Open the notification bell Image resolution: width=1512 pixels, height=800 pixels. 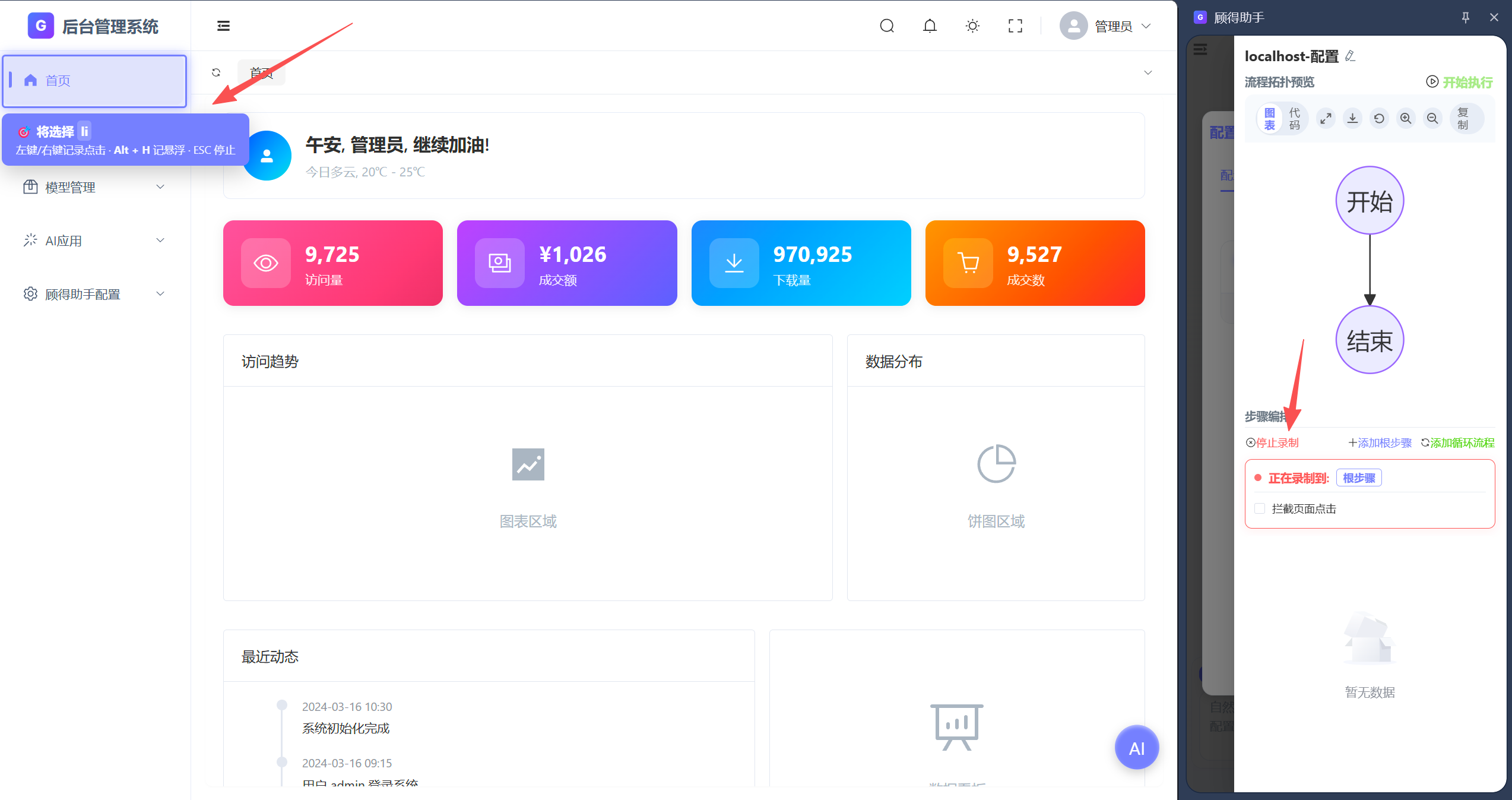[930, 26]
